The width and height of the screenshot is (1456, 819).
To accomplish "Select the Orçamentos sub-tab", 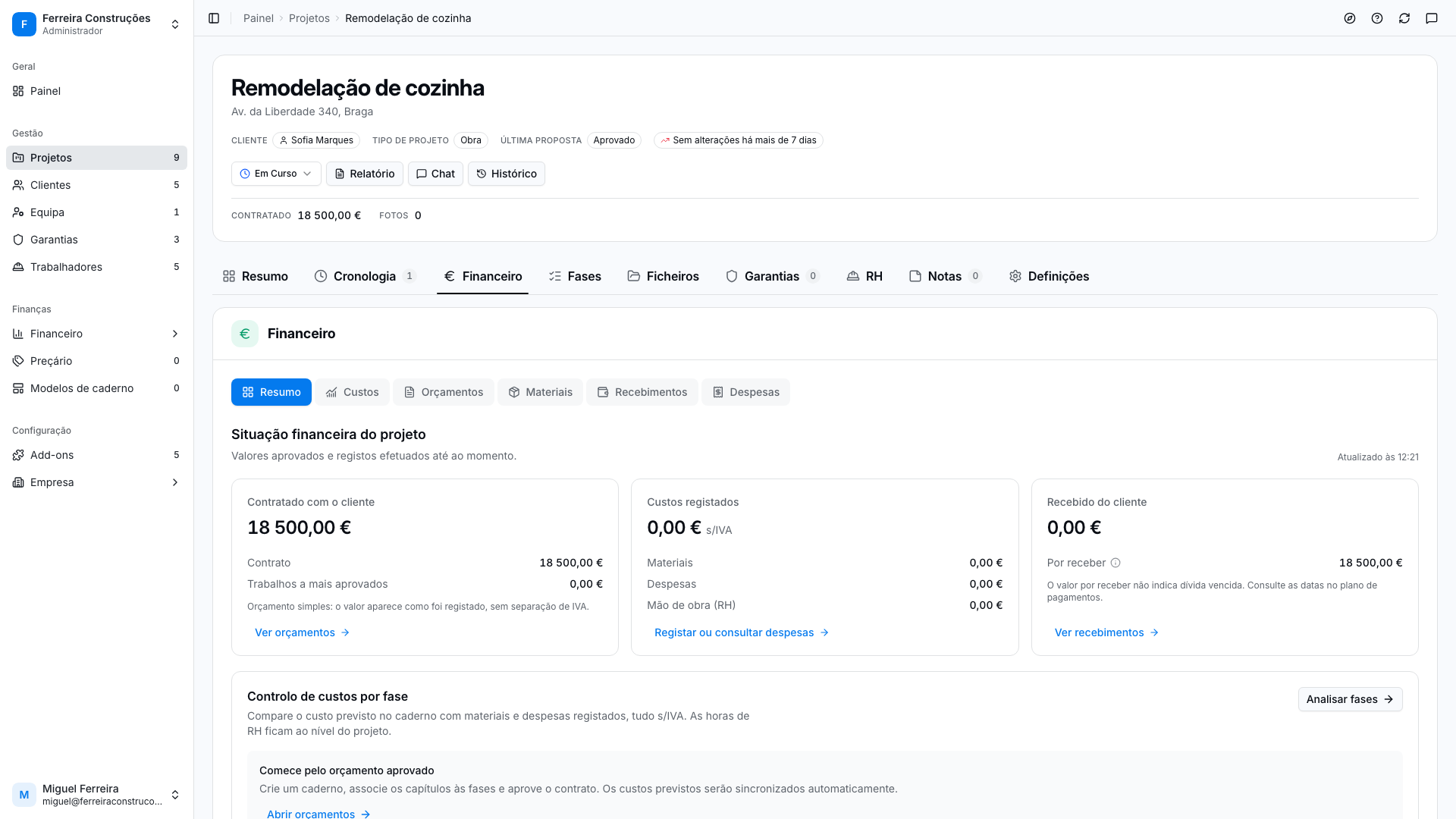I will 444,392.
